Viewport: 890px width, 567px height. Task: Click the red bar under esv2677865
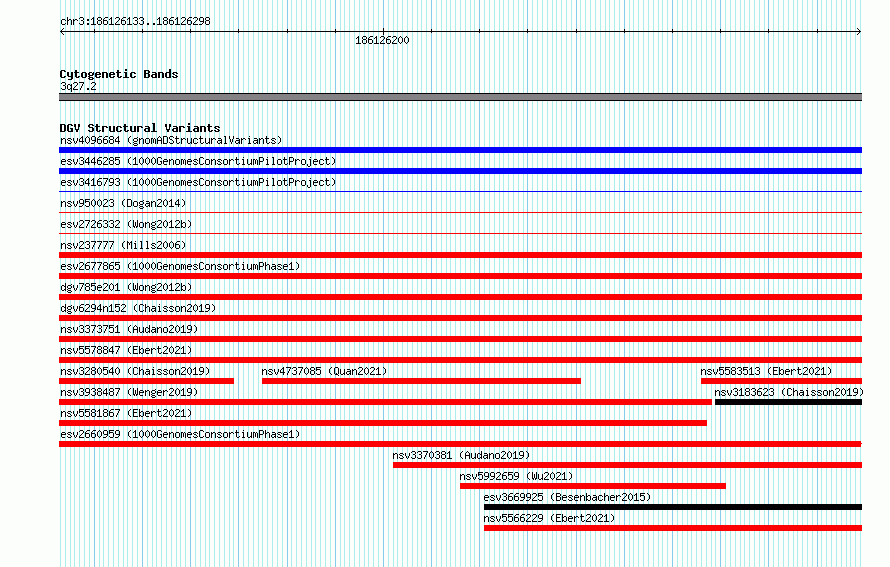click(460, 276)
